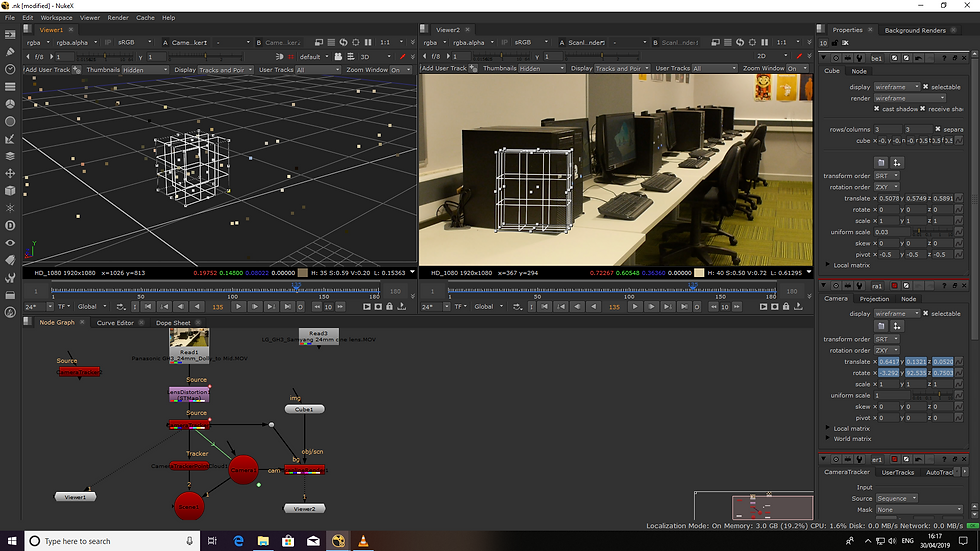Click Cube translate animation curve icon
This screenshot has height=551, width=980.
959,198
